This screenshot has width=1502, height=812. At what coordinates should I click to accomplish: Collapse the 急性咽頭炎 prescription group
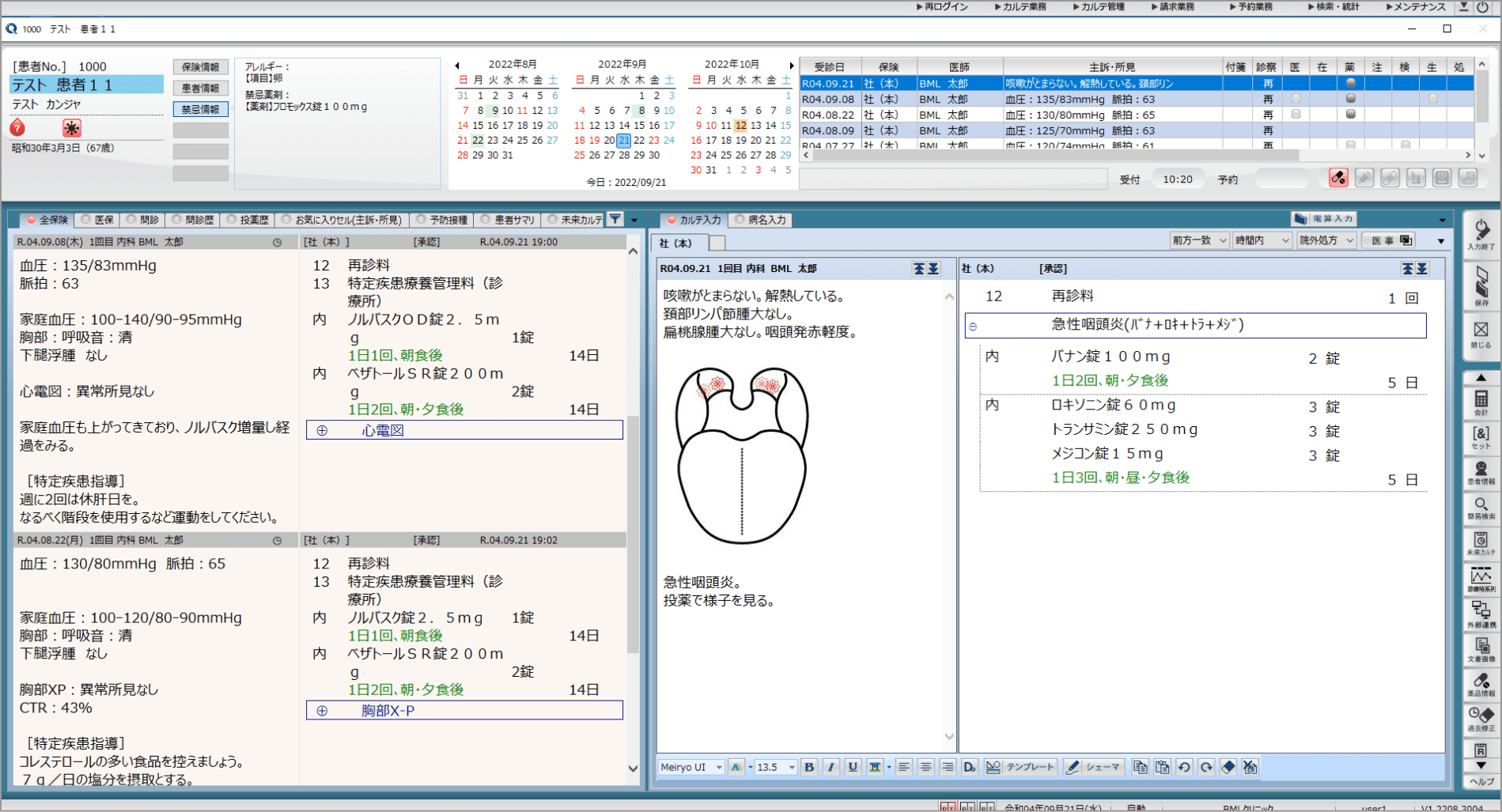[x=973, y=325]
